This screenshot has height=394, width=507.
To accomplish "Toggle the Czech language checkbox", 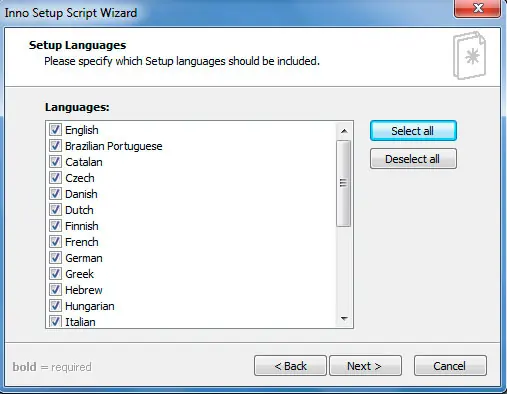I will (x=55, y=177).
